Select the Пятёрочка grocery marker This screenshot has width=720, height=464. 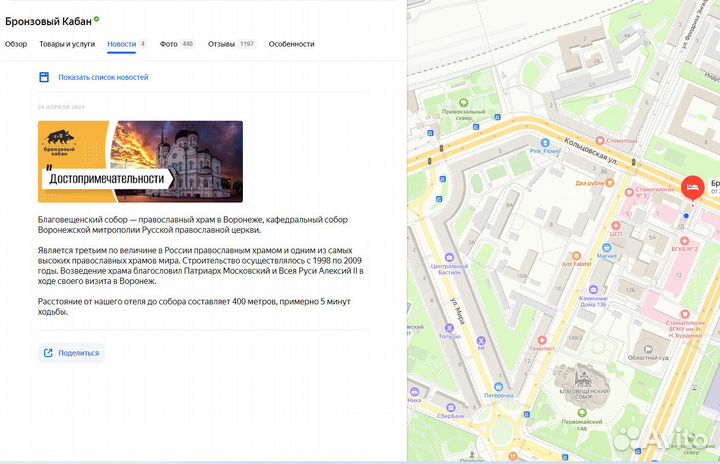click(x=499, y=387)
